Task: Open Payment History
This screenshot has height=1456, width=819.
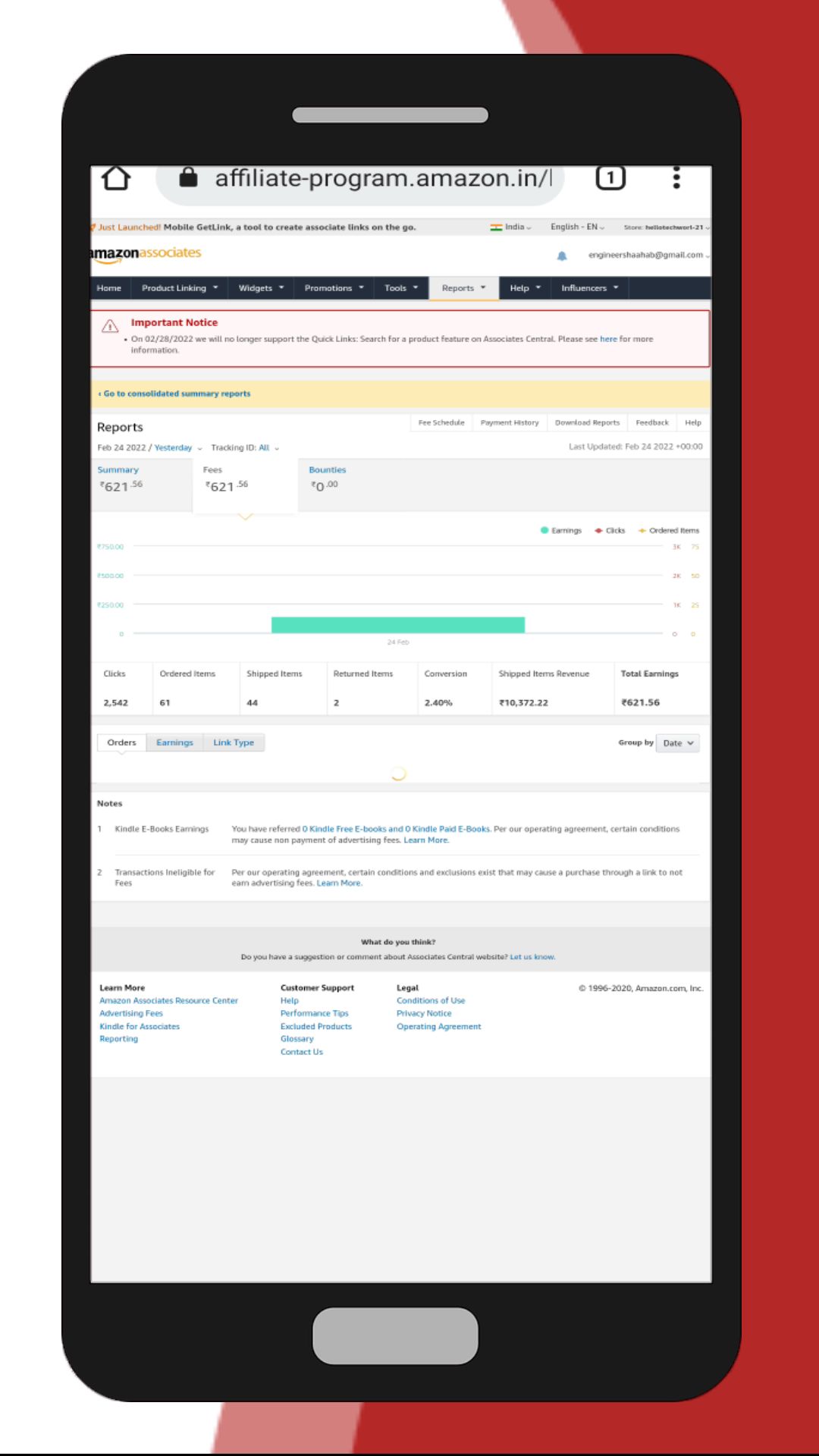Action: tap(510, 422)
